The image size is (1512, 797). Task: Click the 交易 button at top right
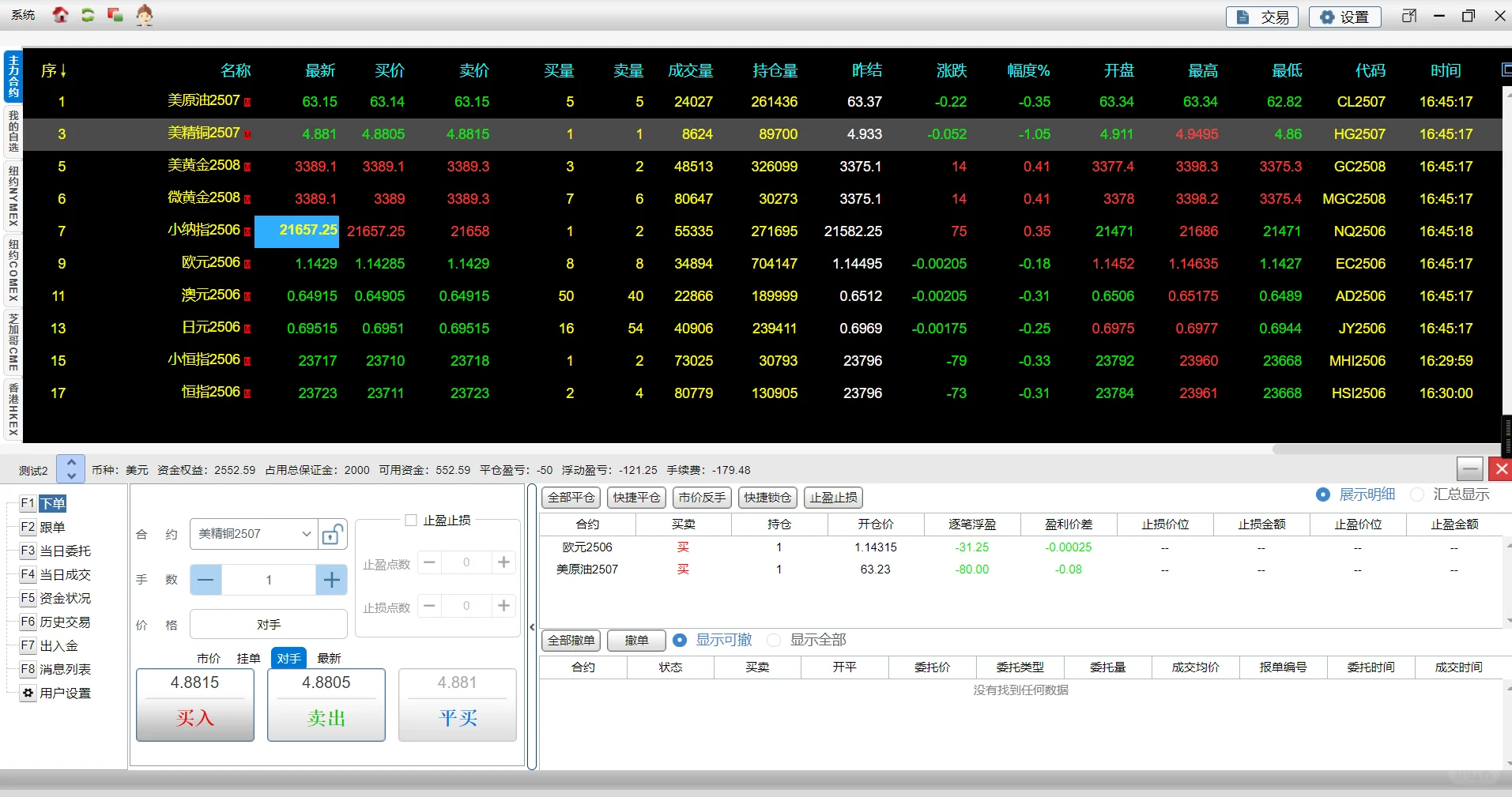[x=1262, y=17]
